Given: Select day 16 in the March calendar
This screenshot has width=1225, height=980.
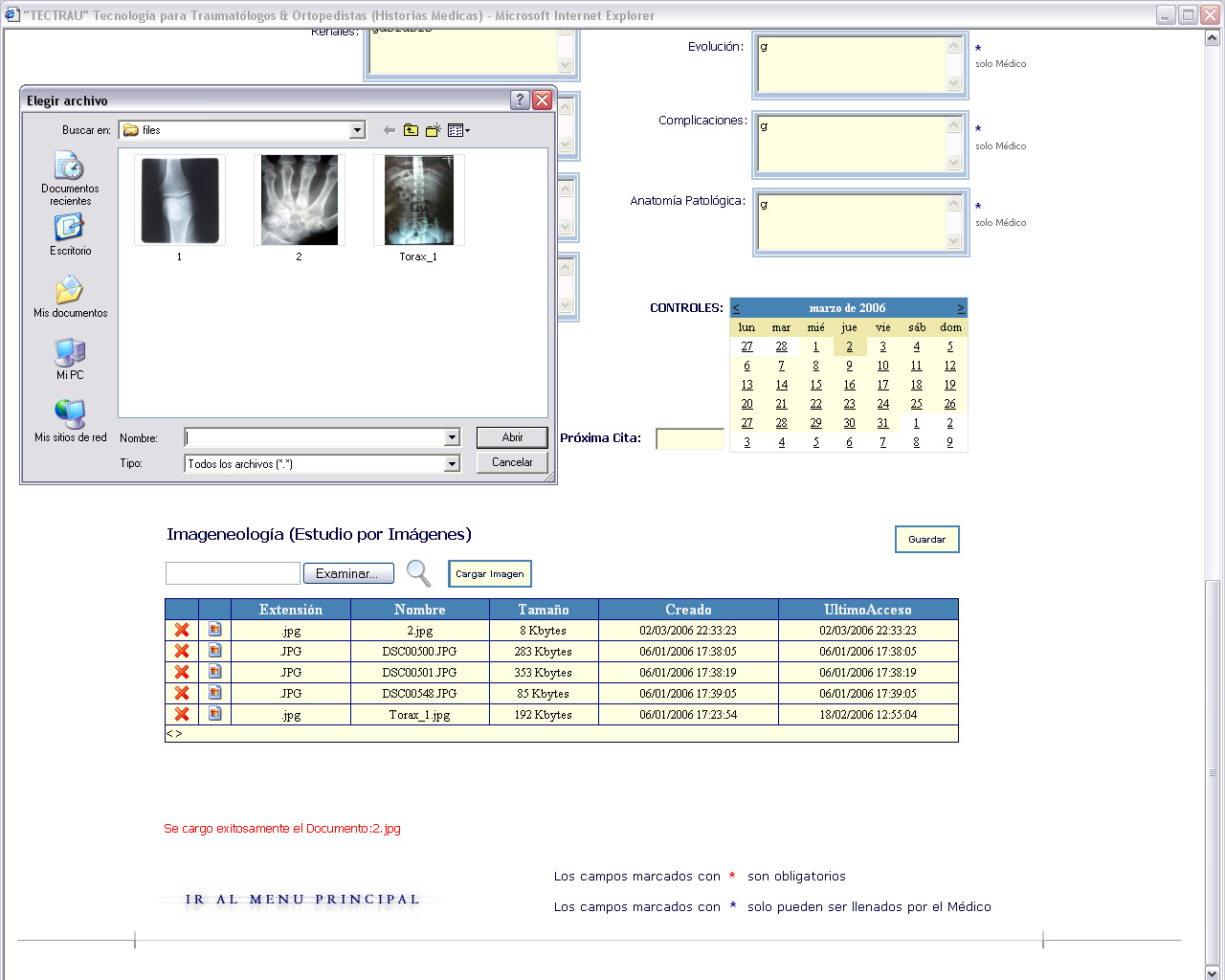Looking at the screenshot, I should coord(849,385).
